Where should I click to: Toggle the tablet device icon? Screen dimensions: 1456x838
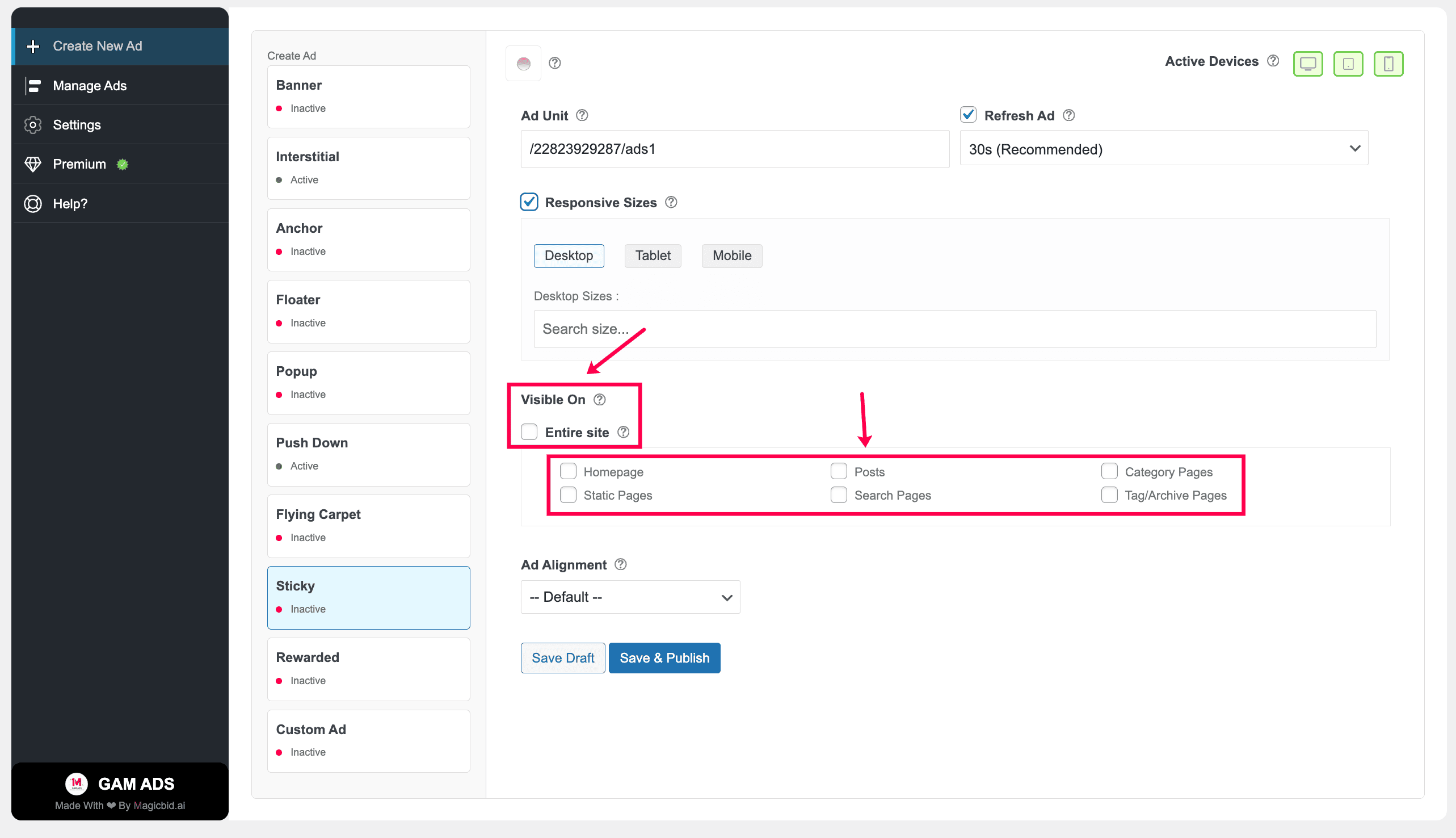1348,64
